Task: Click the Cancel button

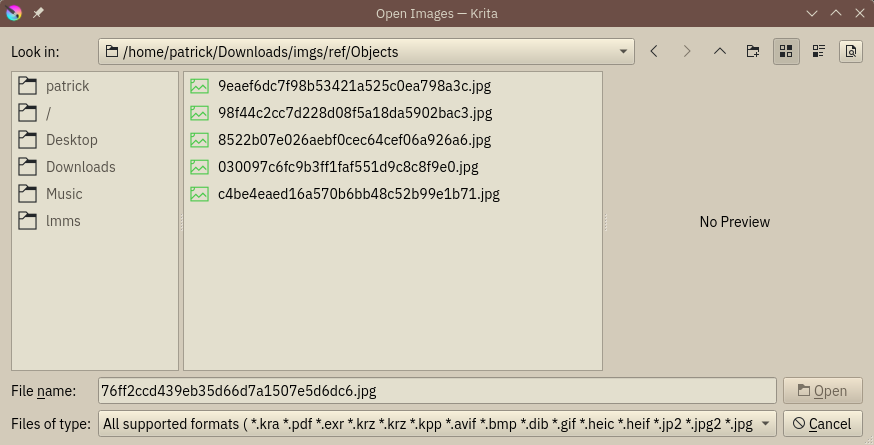Action: tap(823, 424)
